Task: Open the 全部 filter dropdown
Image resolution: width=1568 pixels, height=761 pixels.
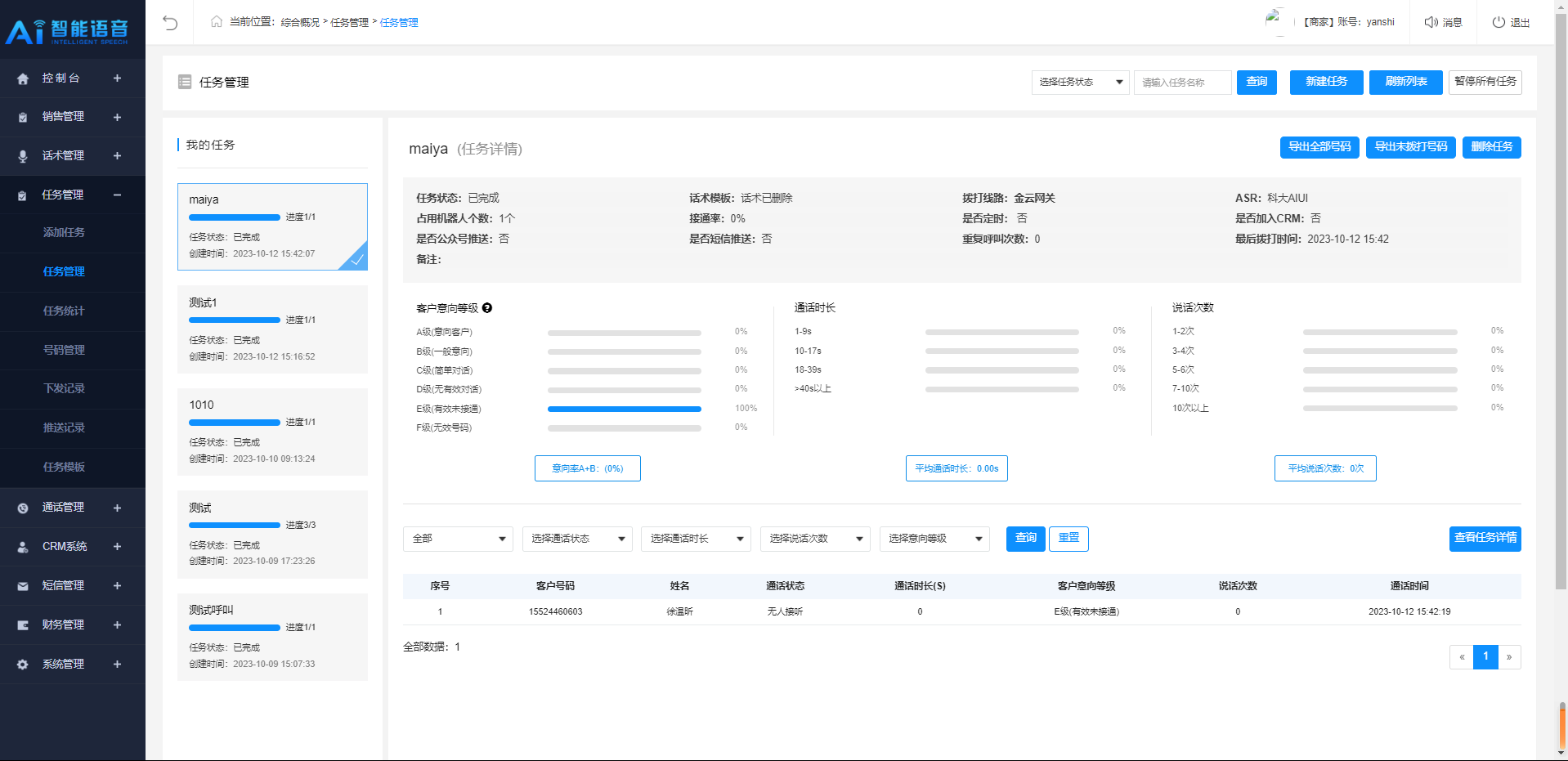Action: tap(458, 539)
